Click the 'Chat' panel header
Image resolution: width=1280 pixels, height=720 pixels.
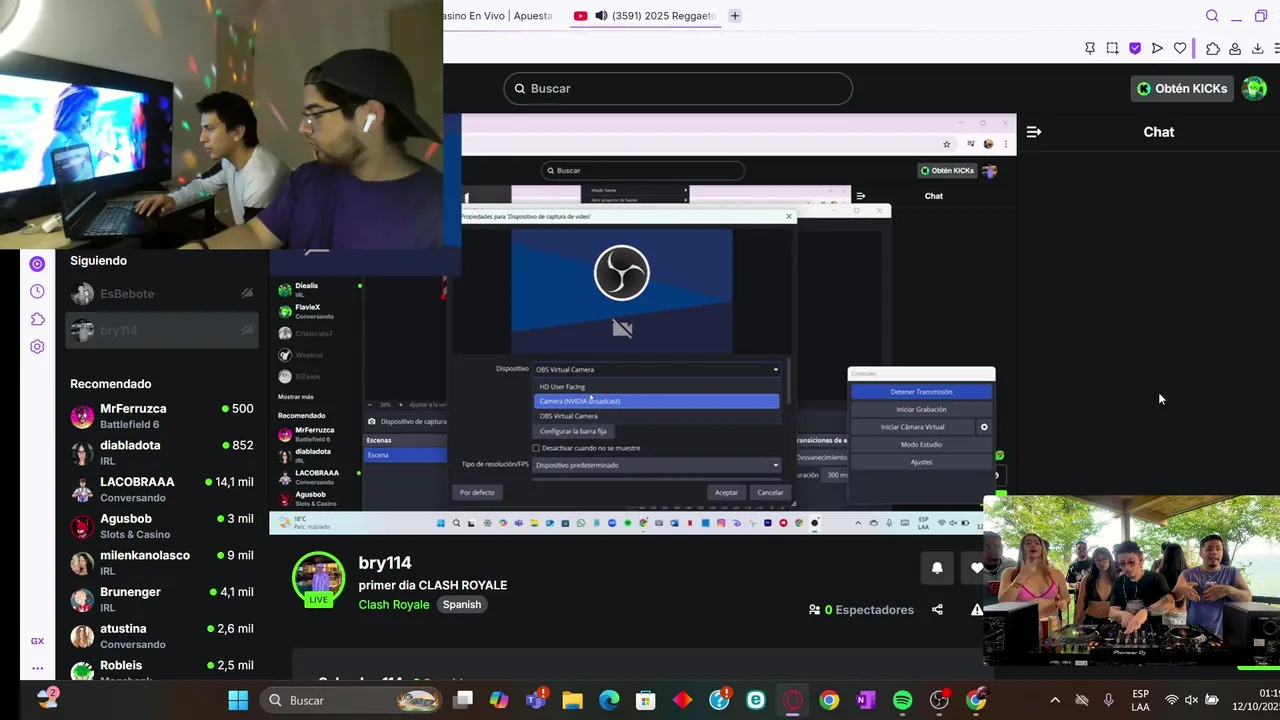(x=1159, y=132)
